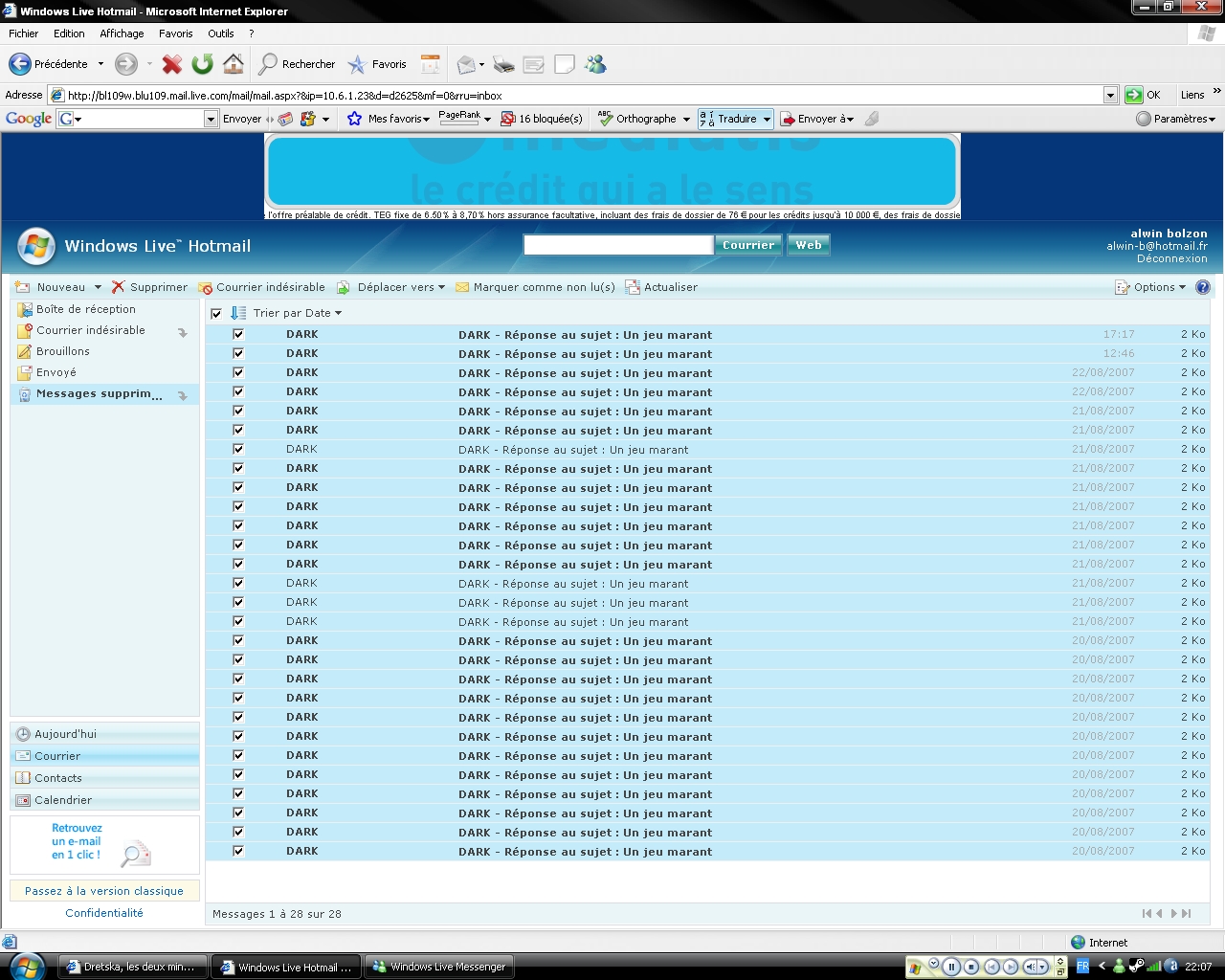Click the Orthographe spell check icon
Image resolution: width=1225 pixels, height=980 pixels.
tap(605, 119)
